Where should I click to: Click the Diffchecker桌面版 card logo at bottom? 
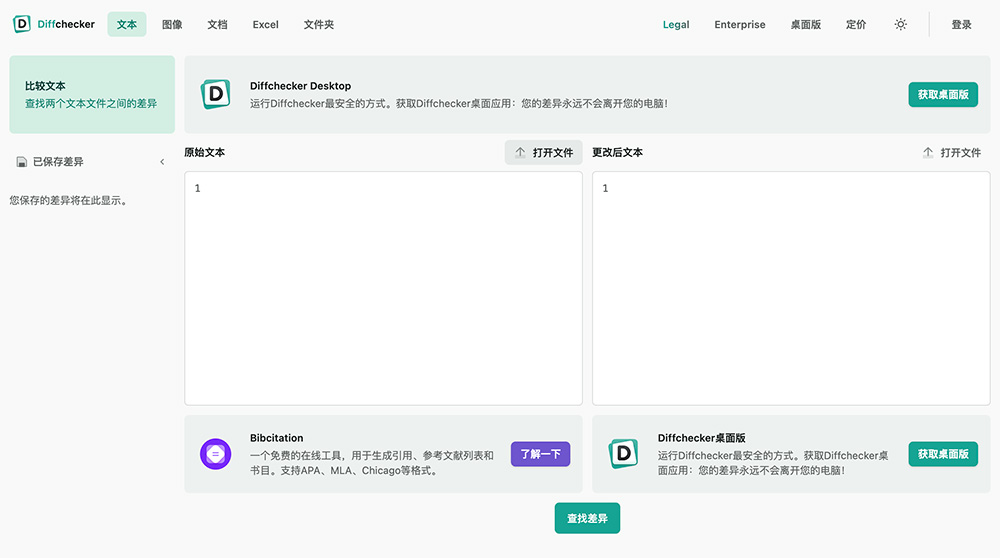(623, 454)
